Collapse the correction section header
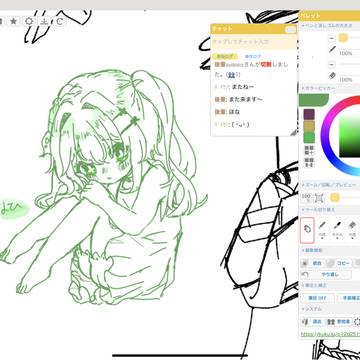 click(x=330, y=285)
